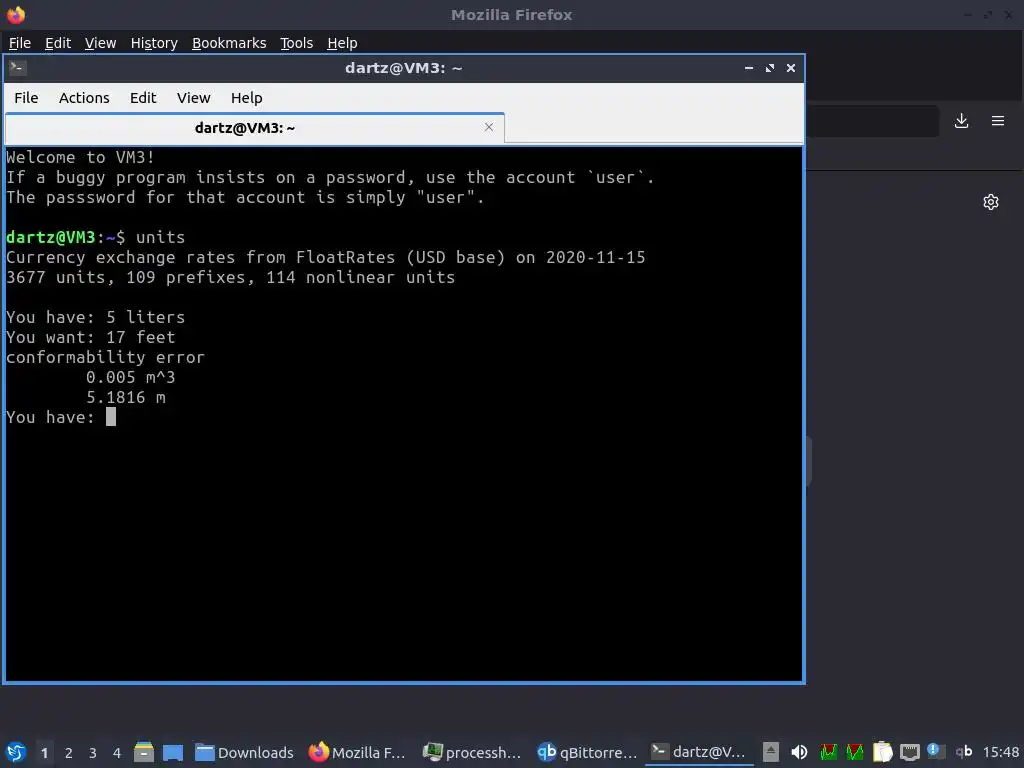Open the volume control tray icon
The image size is (1024, 768).
[x=799, y=752]
